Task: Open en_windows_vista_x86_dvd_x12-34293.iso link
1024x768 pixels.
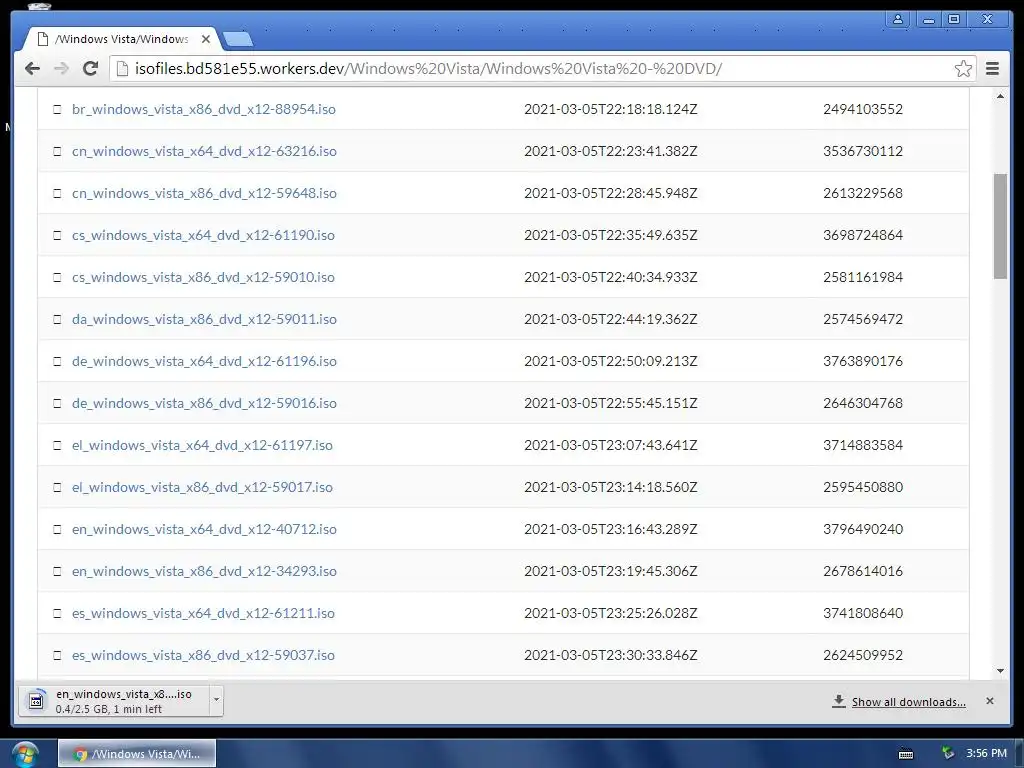Action: coord(204,571)
